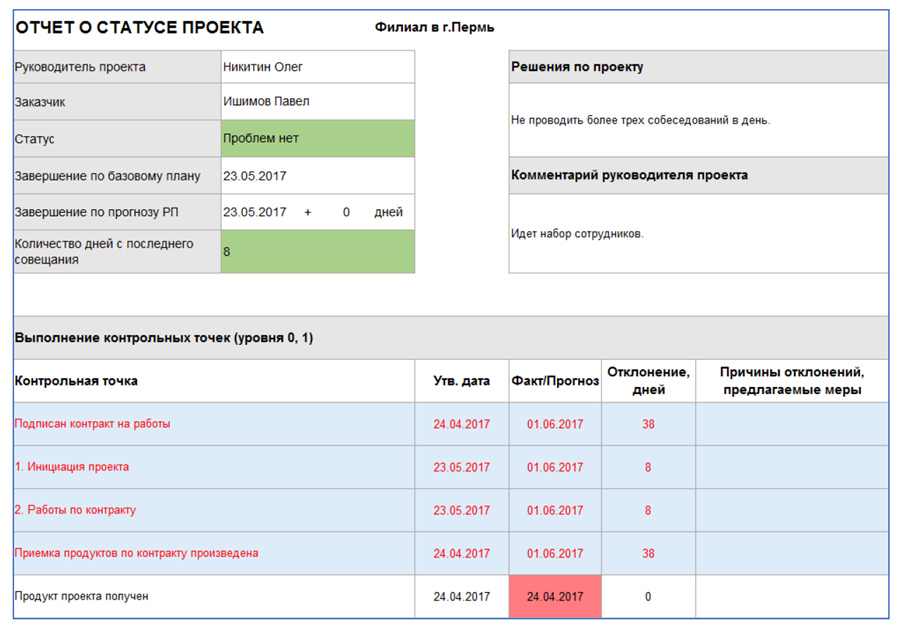The width and height of the screenshot is (903, 632).
Task: Select the "Филиал в г.Пермь" heading
Action: tap(434, 28)
